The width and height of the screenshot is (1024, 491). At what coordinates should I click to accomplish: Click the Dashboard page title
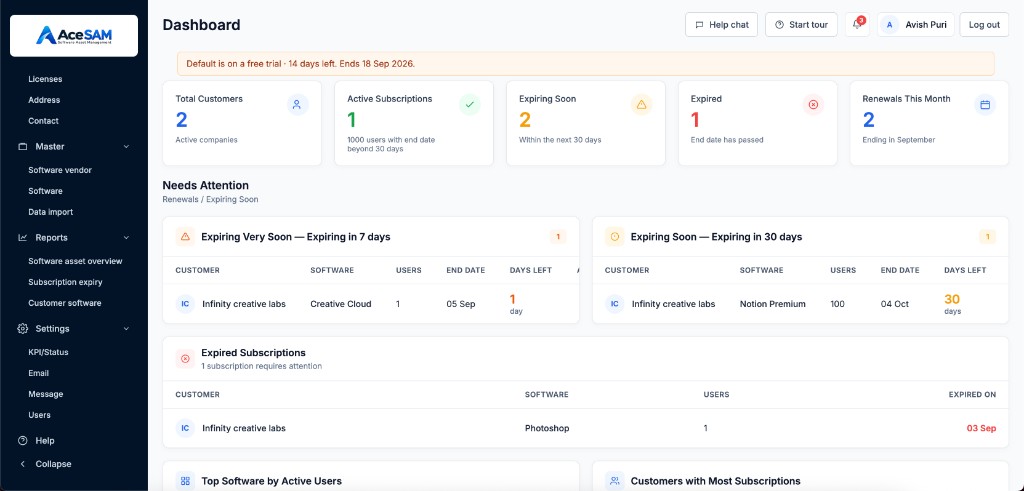point(201,25)
